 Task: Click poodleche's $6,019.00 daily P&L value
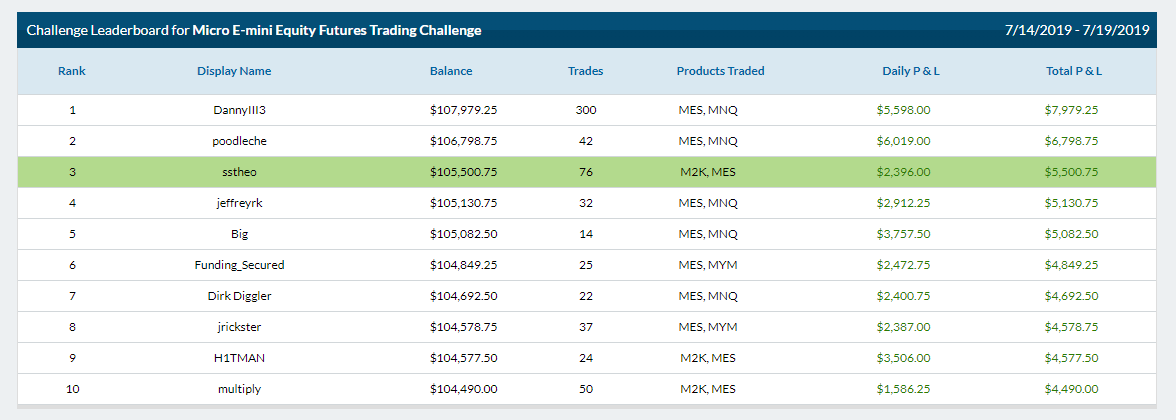tap(904, 141)
